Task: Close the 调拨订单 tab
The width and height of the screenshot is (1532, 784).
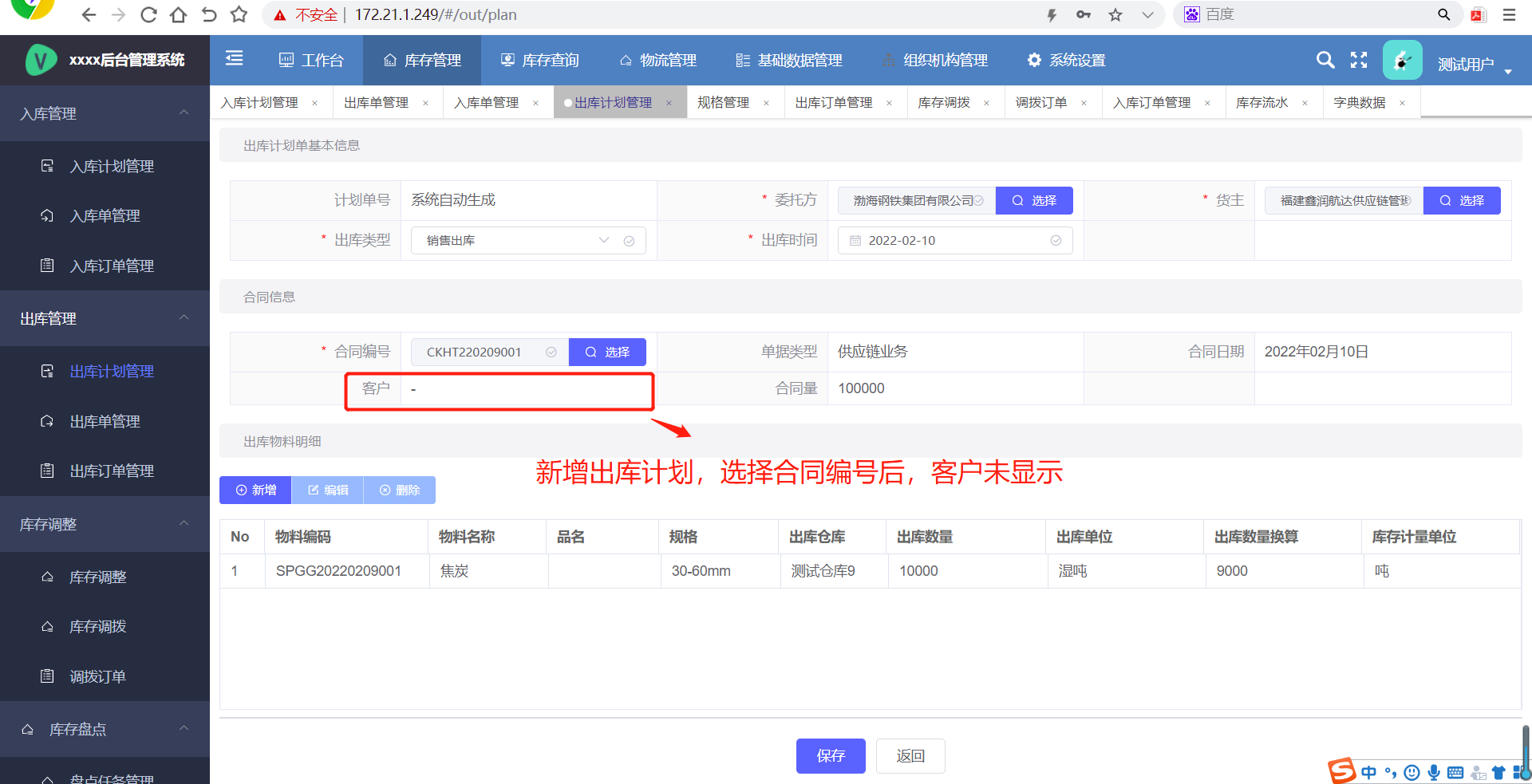Action: [x=1084, y=103]
